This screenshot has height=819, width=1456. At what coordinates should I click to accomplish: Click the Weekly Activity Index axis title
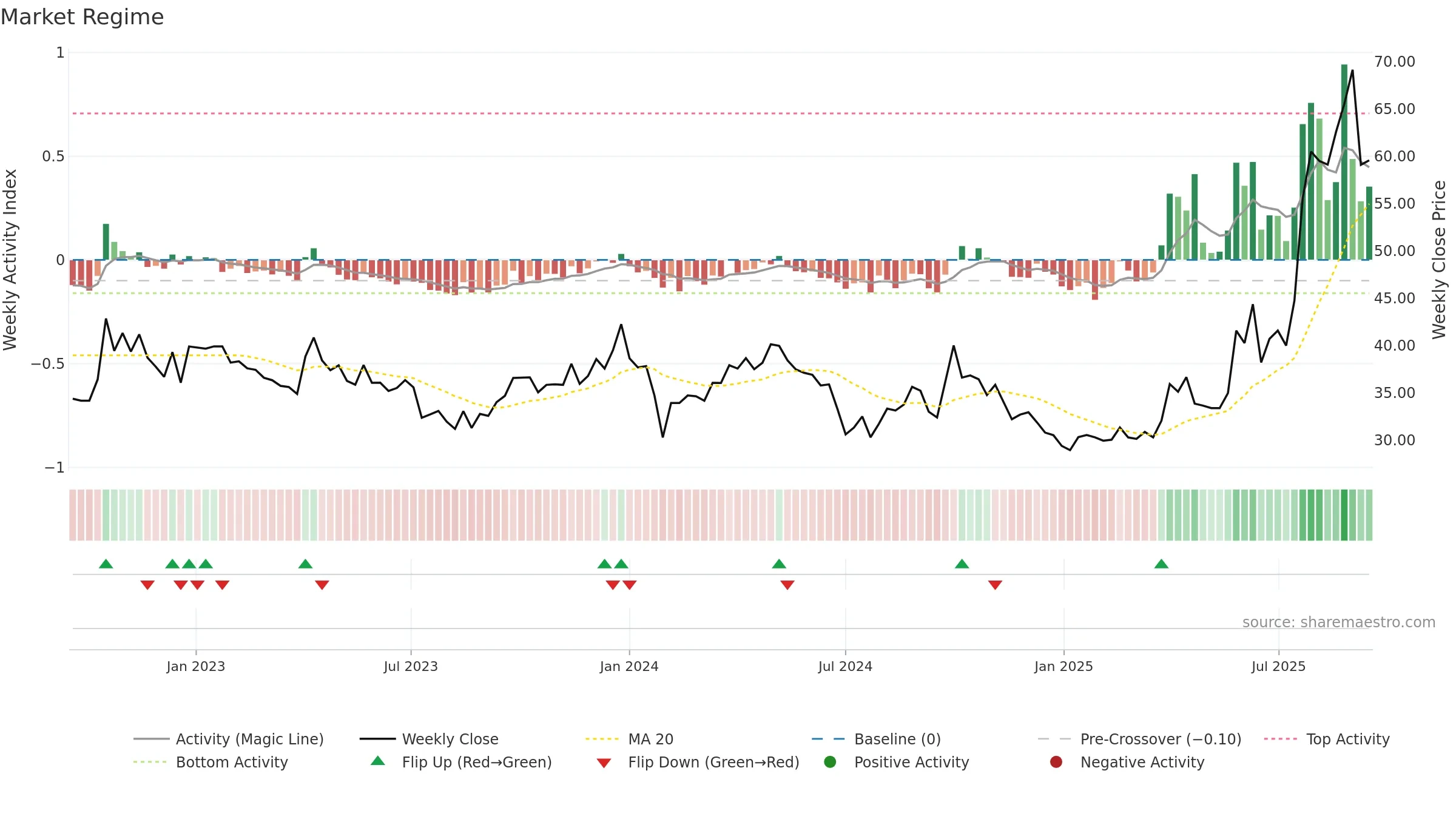point(10,260)
